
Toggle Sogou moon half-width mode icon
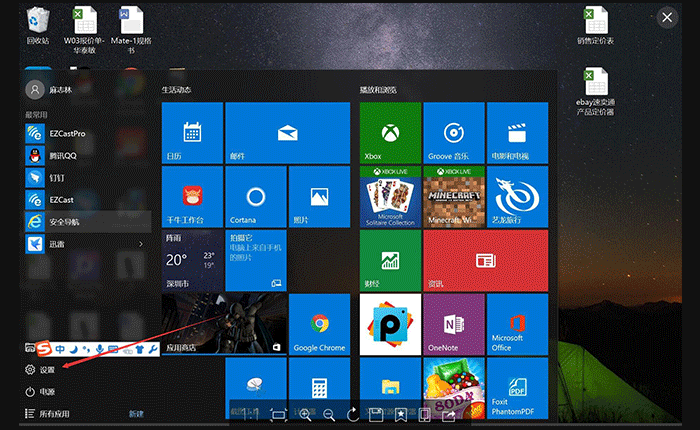click(74, 348)
